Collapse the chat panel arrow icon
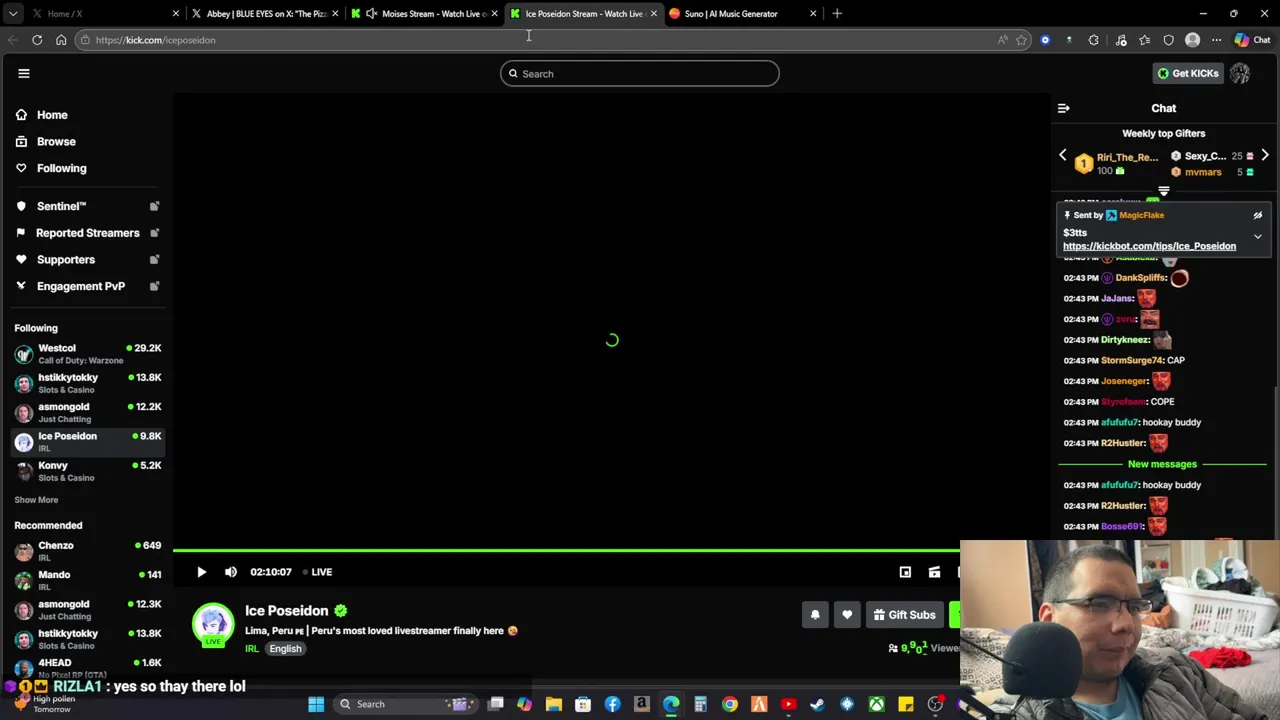The image size is (1280, 720). click(x=1064, y=108)
